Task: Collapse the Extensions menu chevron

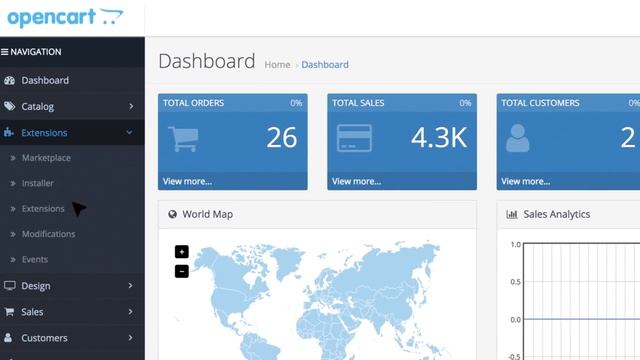Action: click(129, 132)
